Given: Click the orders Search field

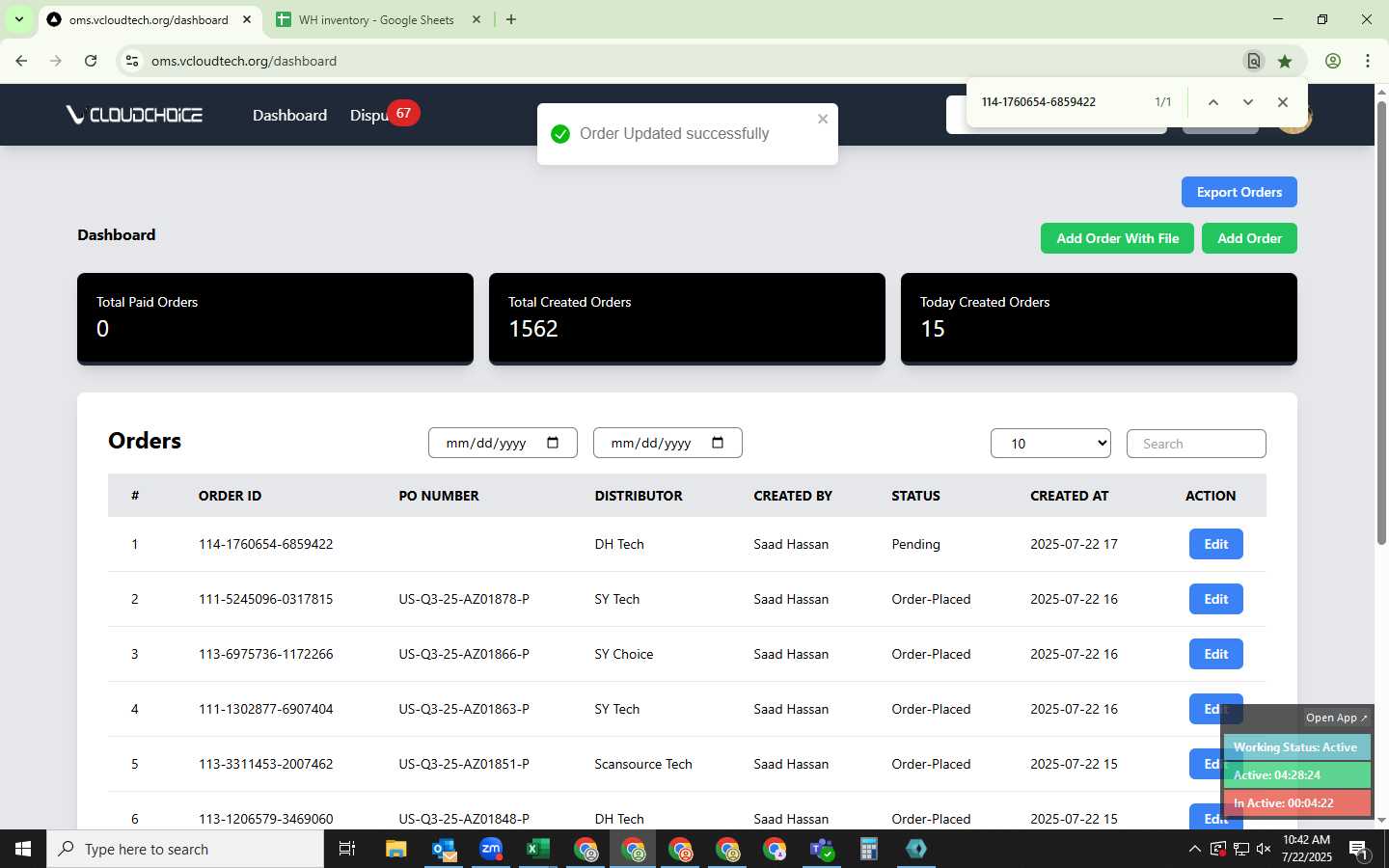Looking at the screenshot, I should coord(1196,444).
